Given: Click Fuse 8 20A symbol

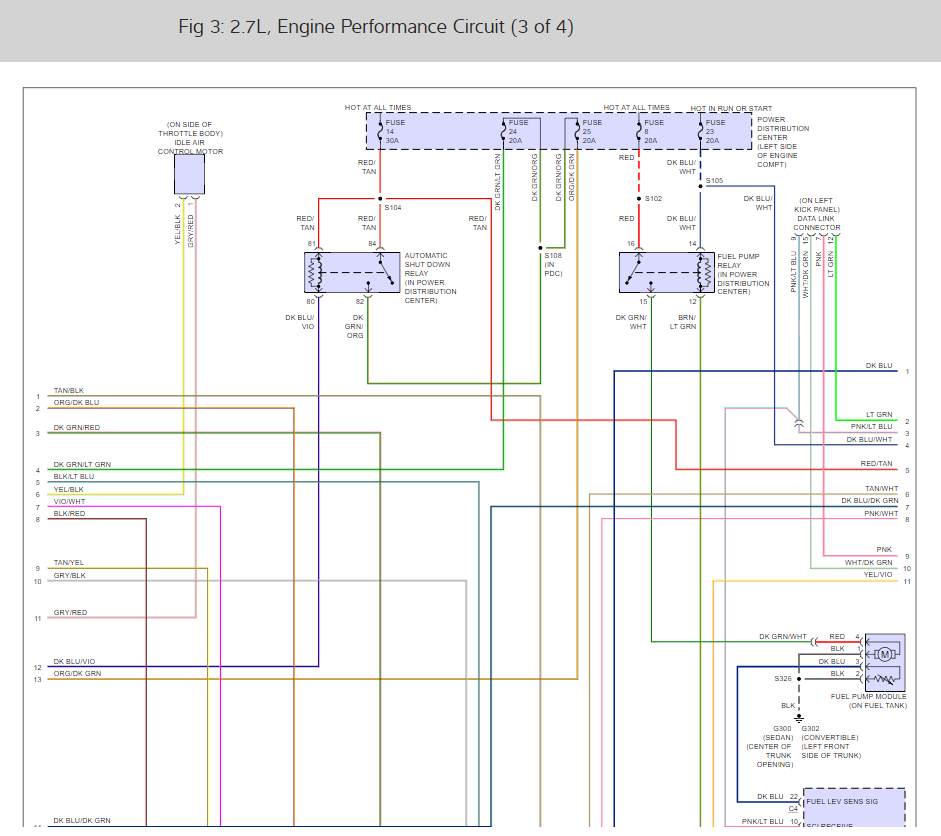Looking at the screenshot, I should click(639, 131).
